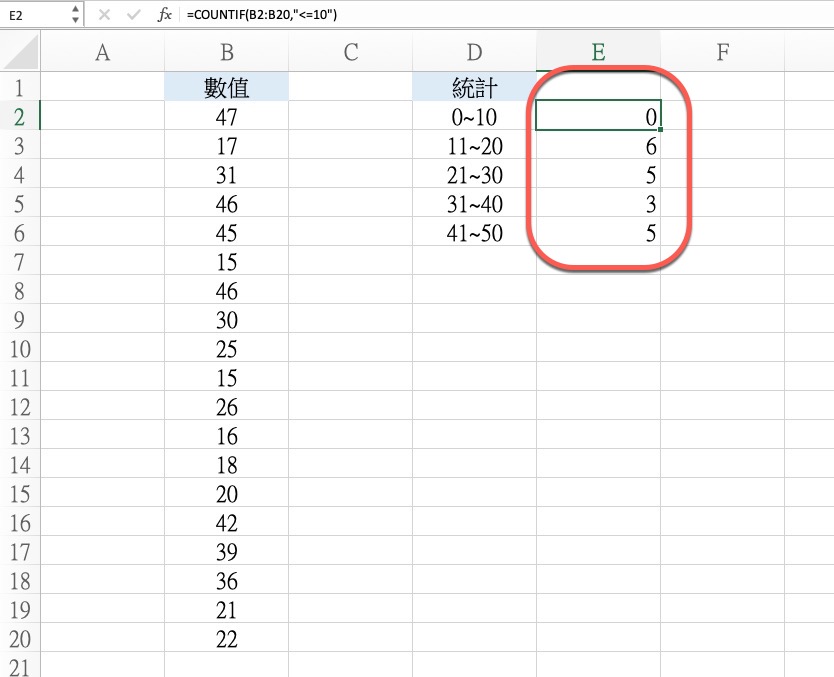Select column B header
This screenshot has height=677, width=834.
click(227, 52)
